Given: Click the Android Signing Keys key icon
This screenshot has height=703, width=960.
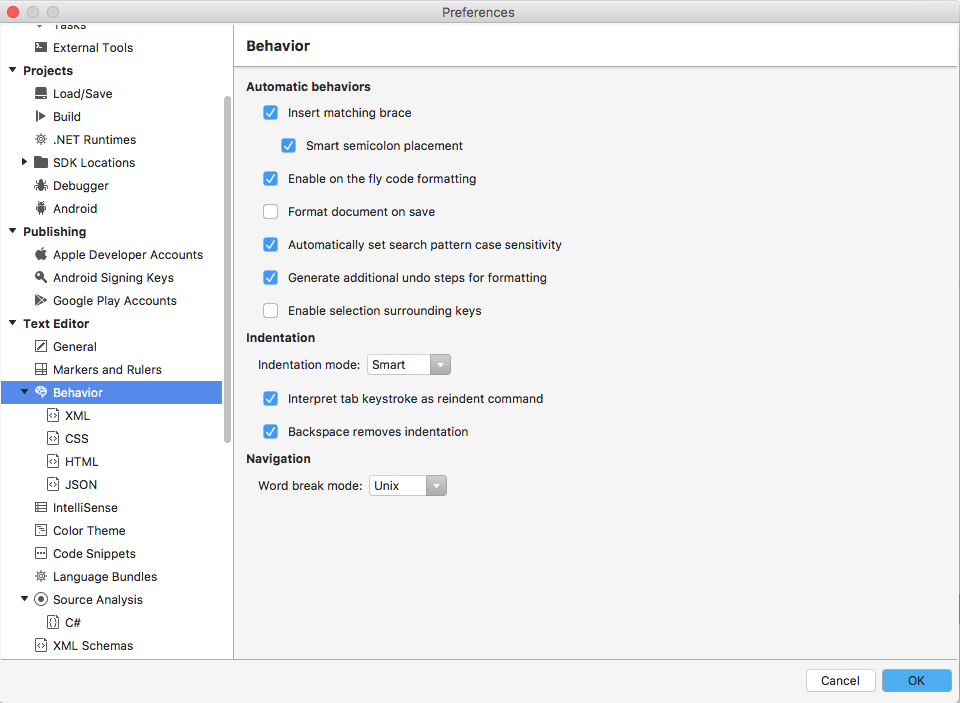Looking at the screenshot, I should [41, 277].
